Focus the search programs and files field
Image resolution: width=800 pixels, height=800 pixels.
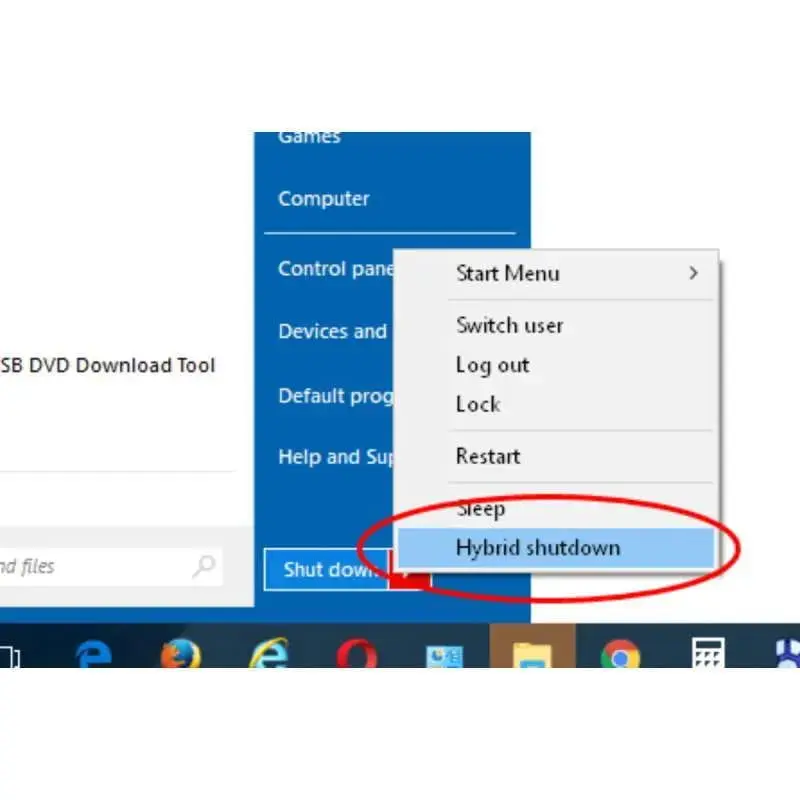[x=110, y=566]
